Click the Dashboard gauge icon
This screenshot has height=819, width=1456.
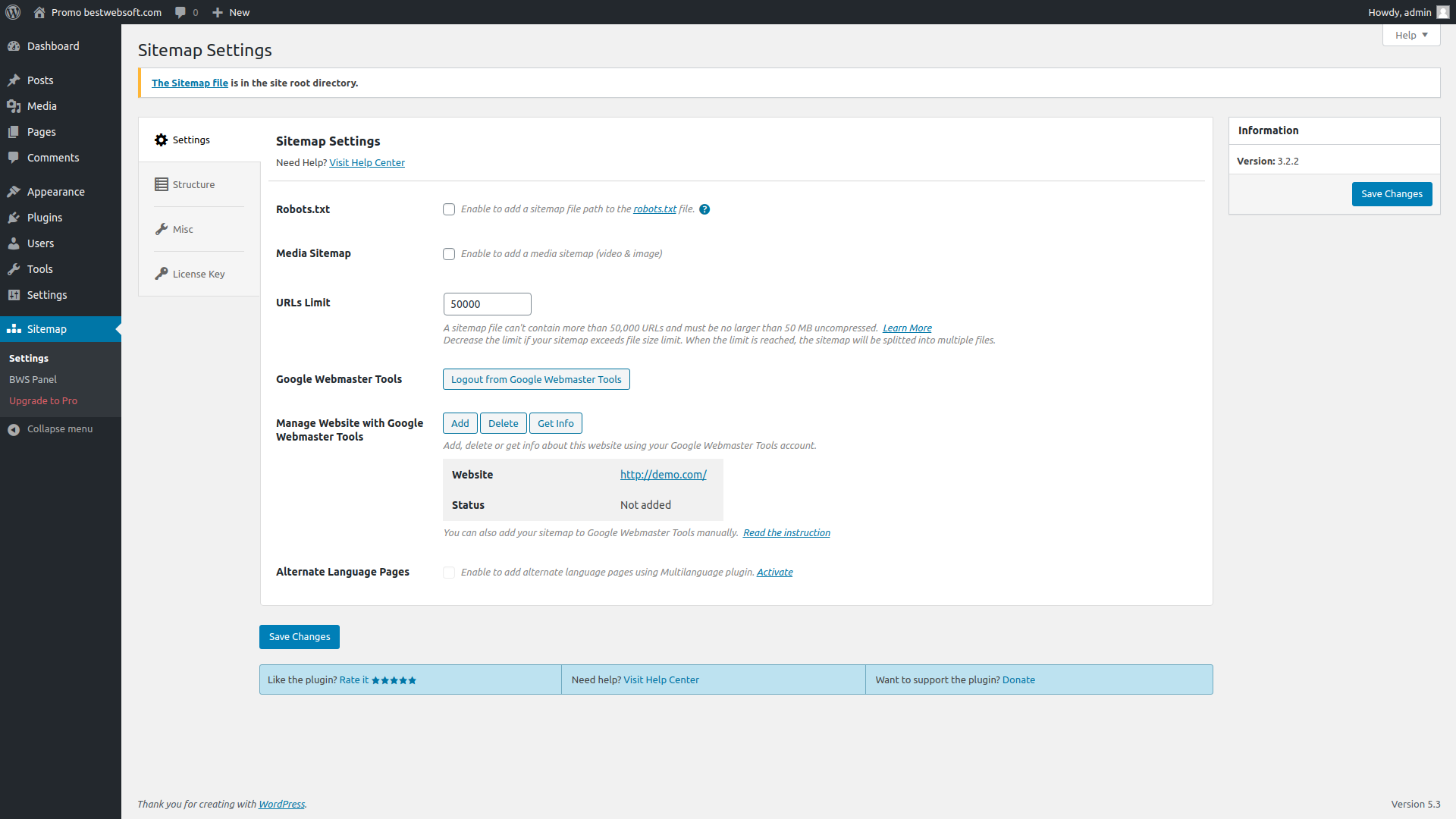(14, 46)
